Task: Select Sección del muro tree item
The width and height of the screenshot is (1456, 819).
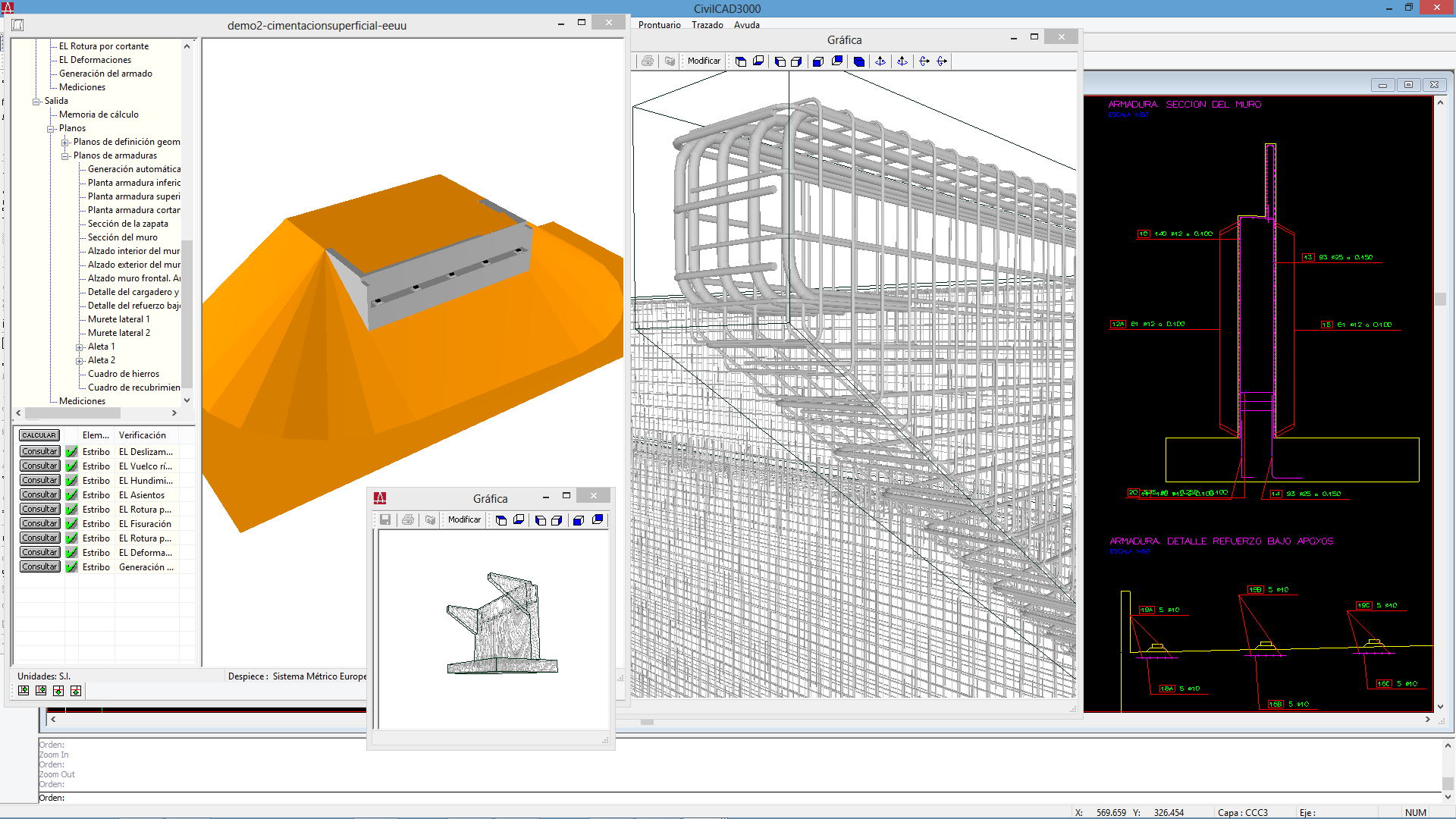Action: click(x=122, y=237)
